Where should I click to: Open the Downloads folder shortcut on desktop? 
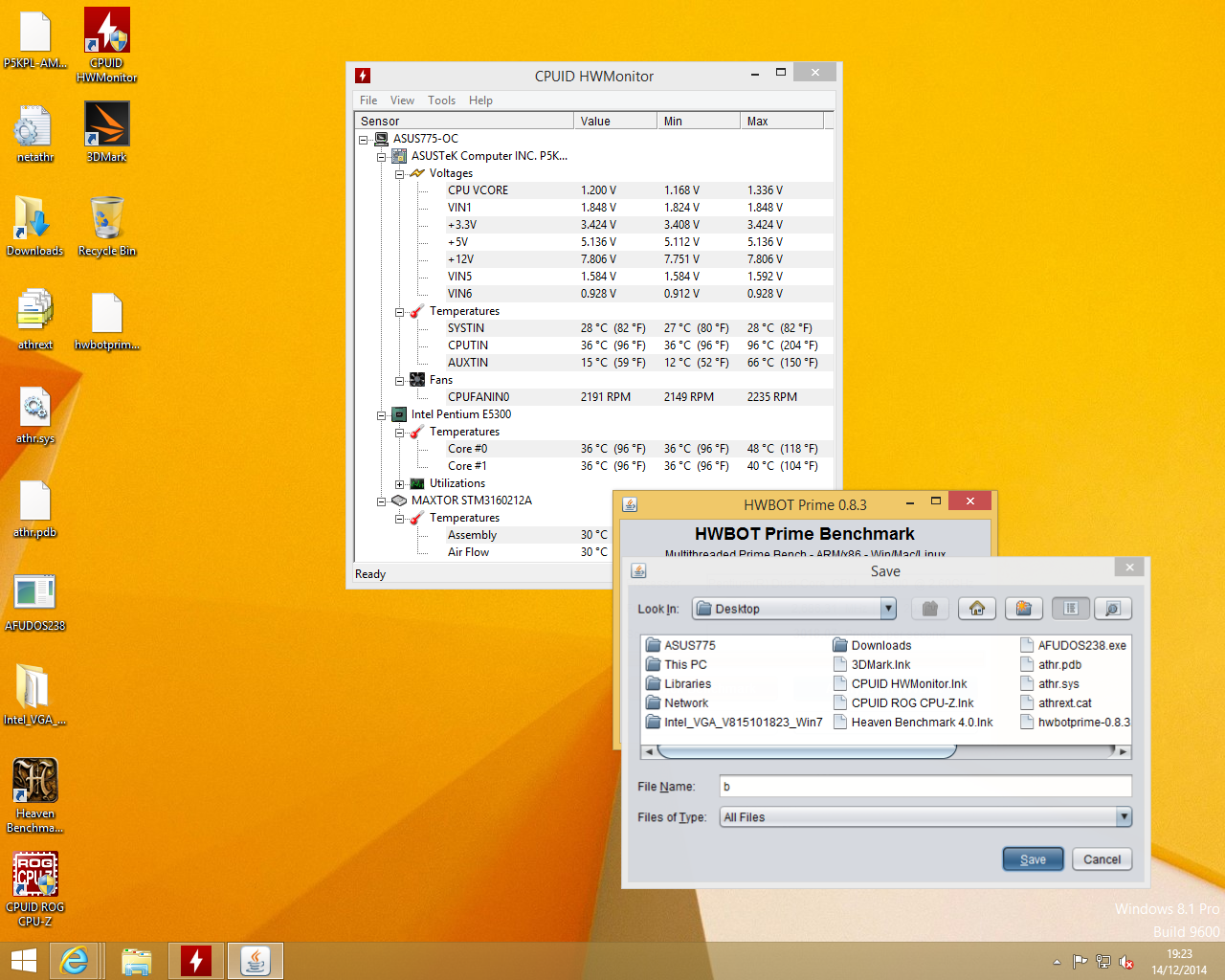click(35, 226)
